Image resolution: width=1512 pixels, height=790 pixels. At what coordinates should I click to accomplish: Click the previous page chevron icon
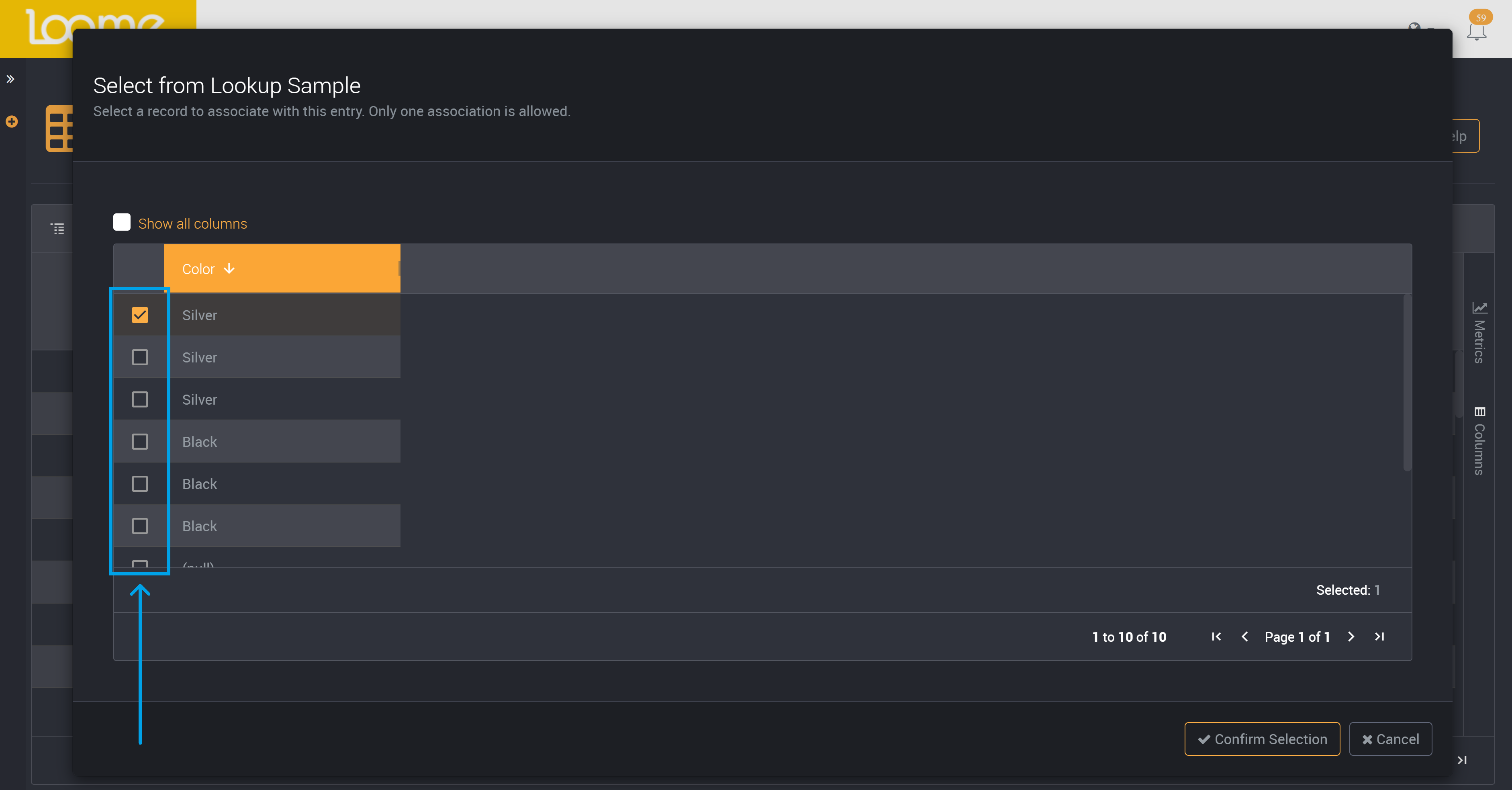(1245, 637)
